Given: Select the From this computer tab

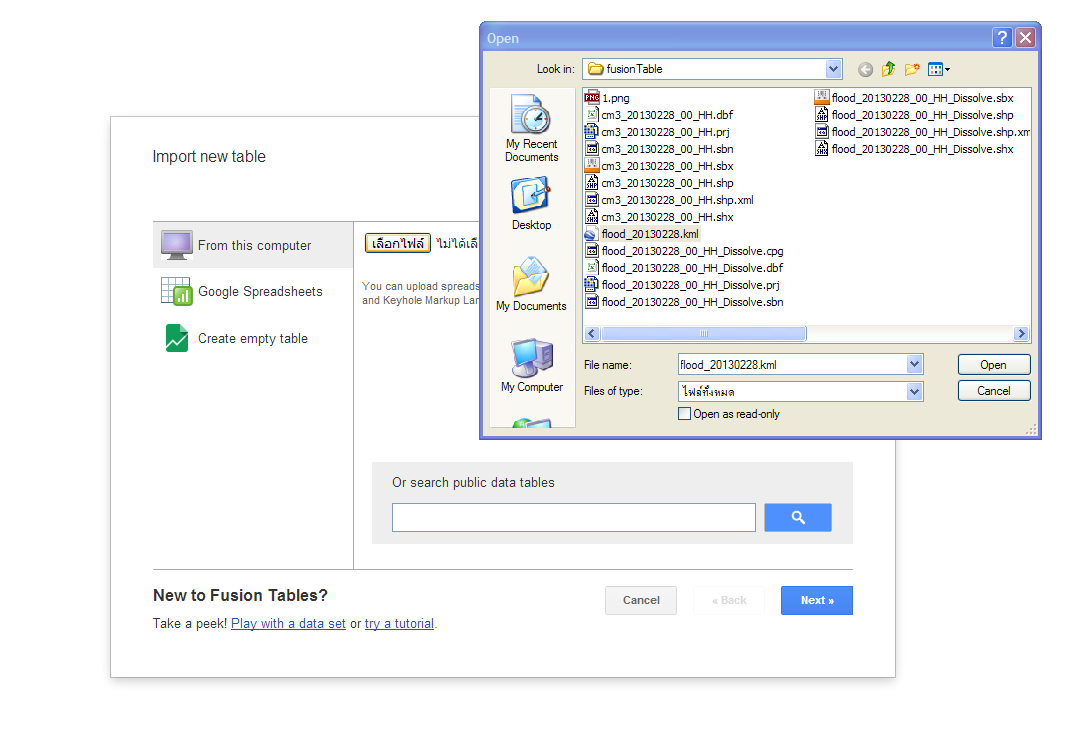Looking at the screenshot, I should tap(253, 245).
